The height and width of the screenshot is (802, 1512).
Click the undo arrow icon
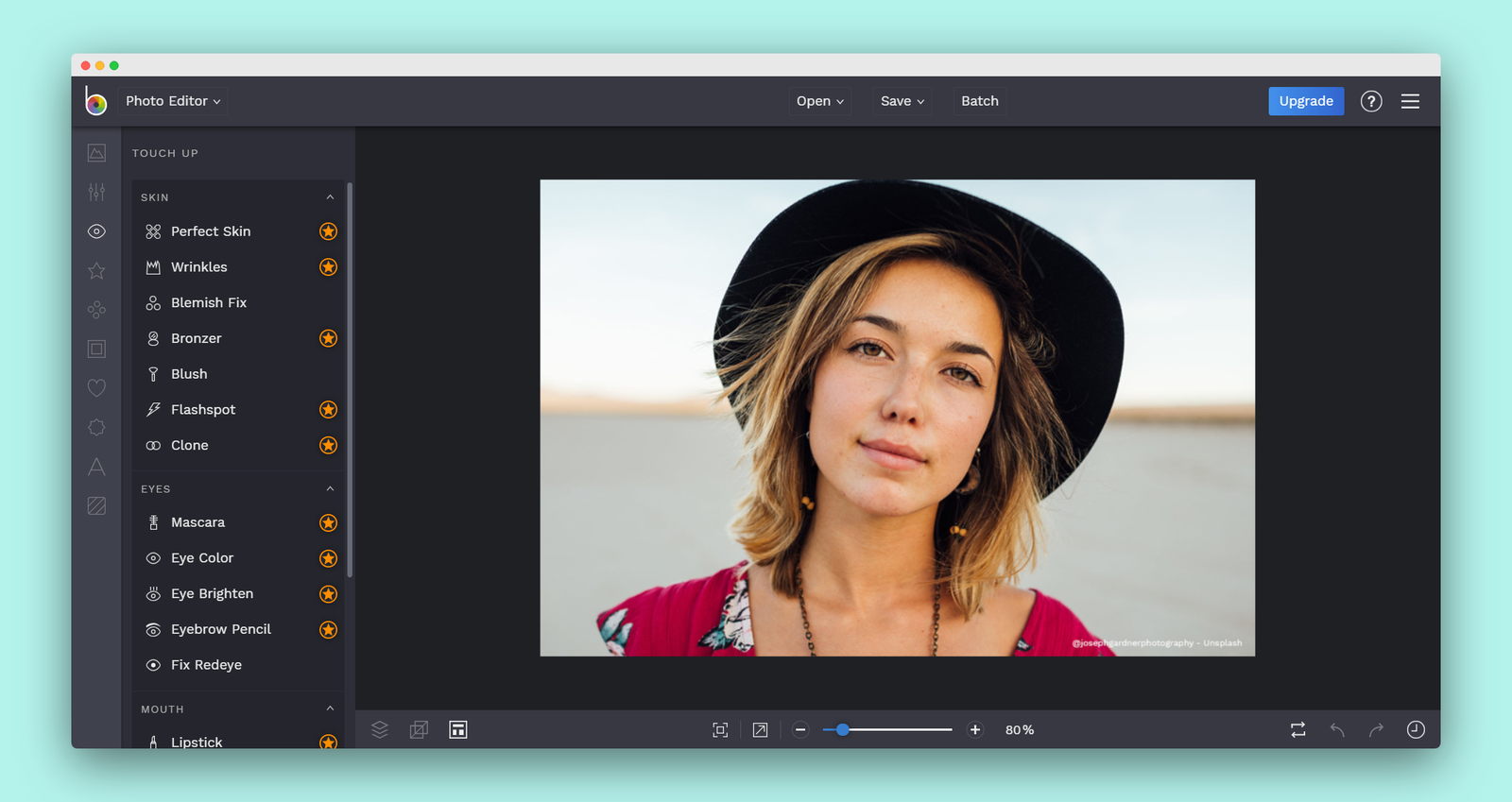1337,729
